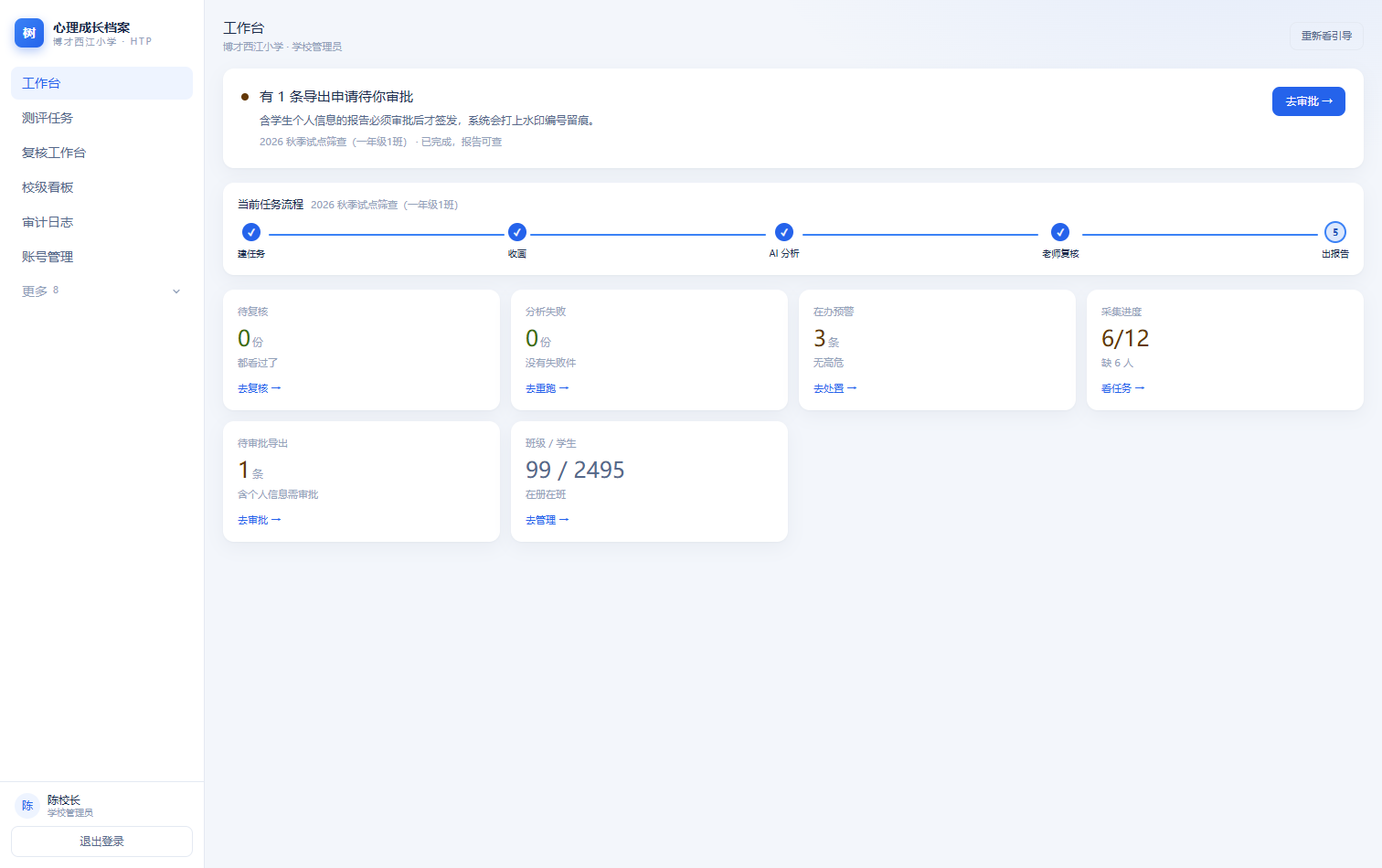Click the 含个人信息需审批 text

tap(278, 494)
